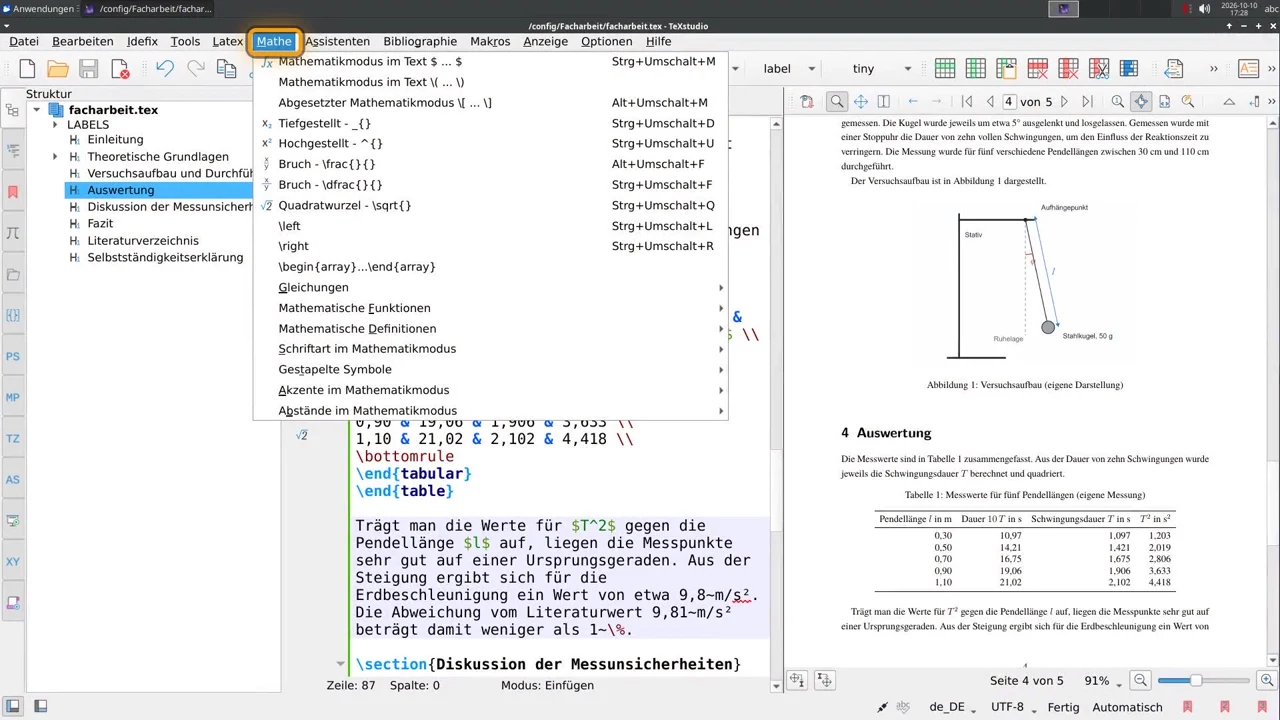1280x720 pixels.
Task: Click the blue align-columns table icon
Action: click(1130, 69)
